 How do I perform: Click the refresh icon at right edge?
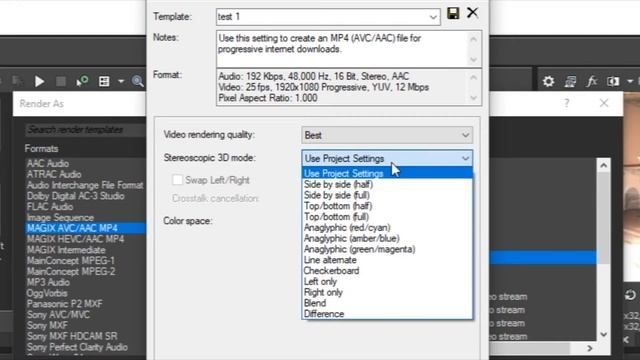pyautogui.click(x=630, y=295)
